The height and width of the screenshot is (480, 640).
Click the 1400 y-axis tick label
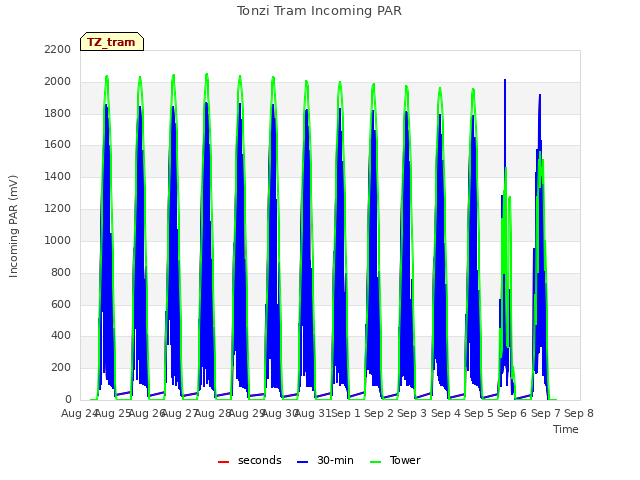58,176
